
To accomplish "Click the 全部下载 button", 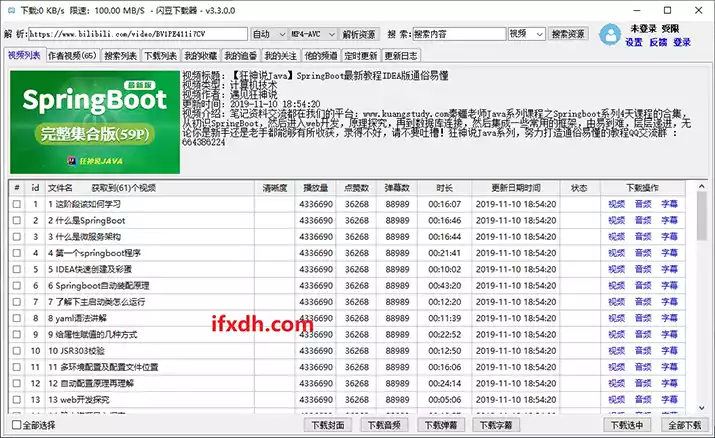I will click(x=684, y=426).
